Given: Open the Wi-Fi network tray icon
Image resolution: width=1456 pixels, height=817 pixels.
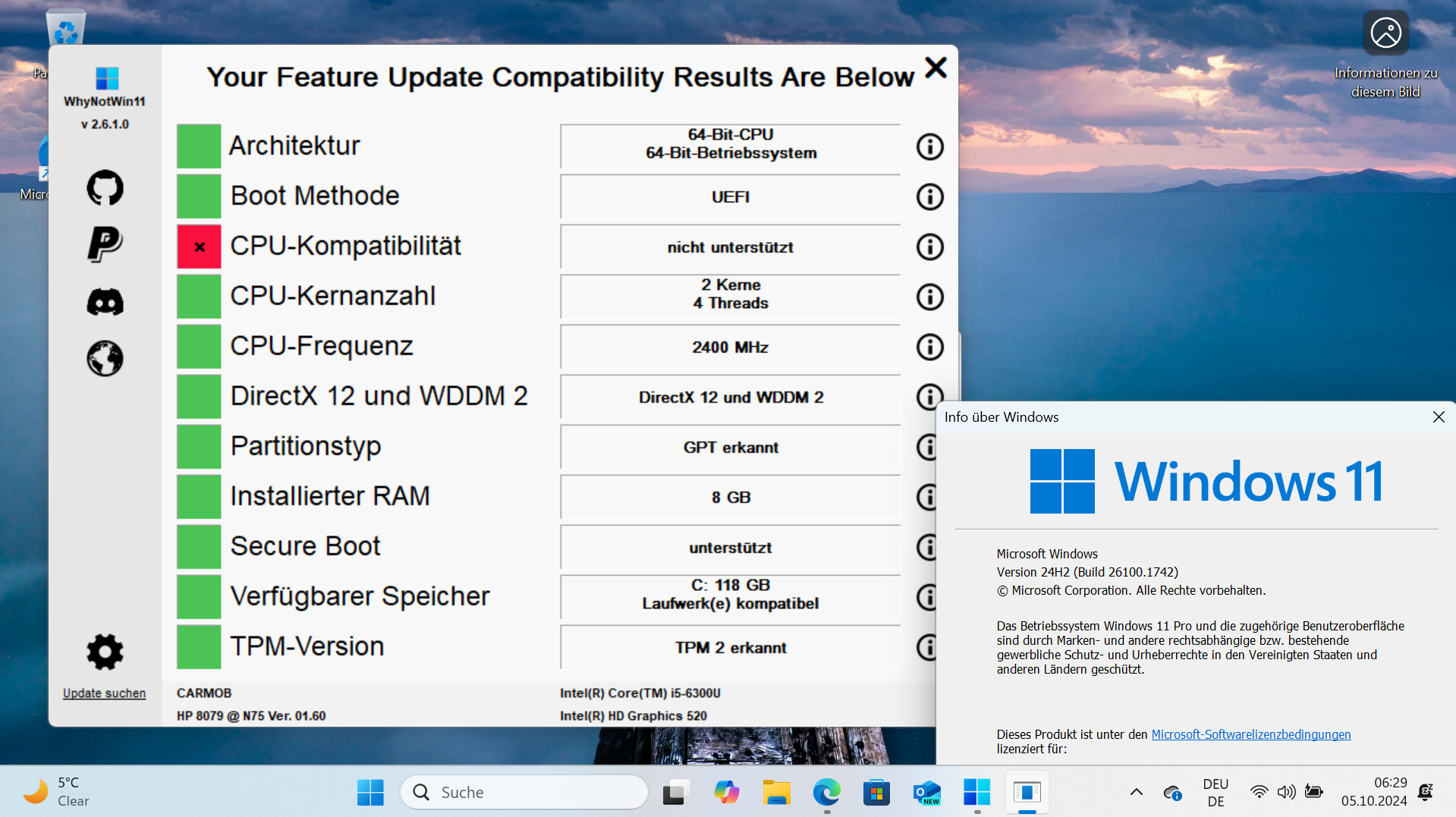Looking at the screenshot, I should (1259, 792).
